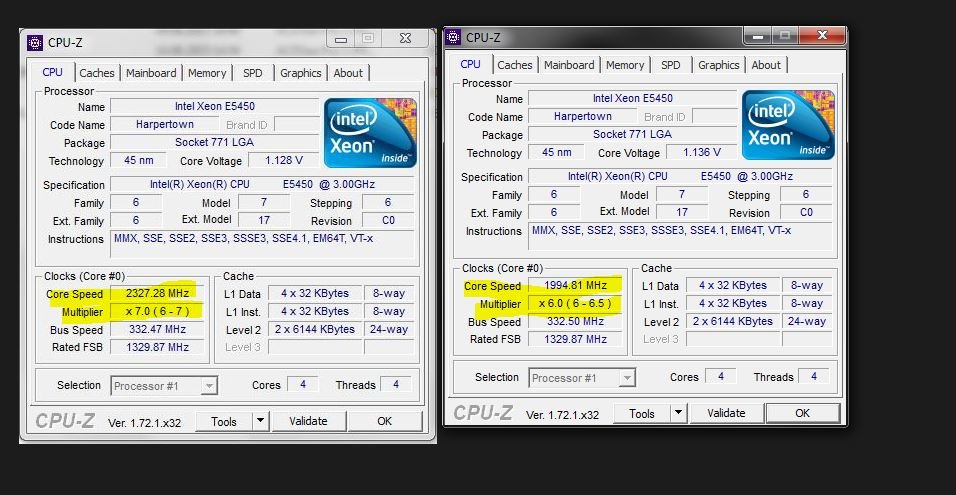Click Rated FSB value in right window

576,340
